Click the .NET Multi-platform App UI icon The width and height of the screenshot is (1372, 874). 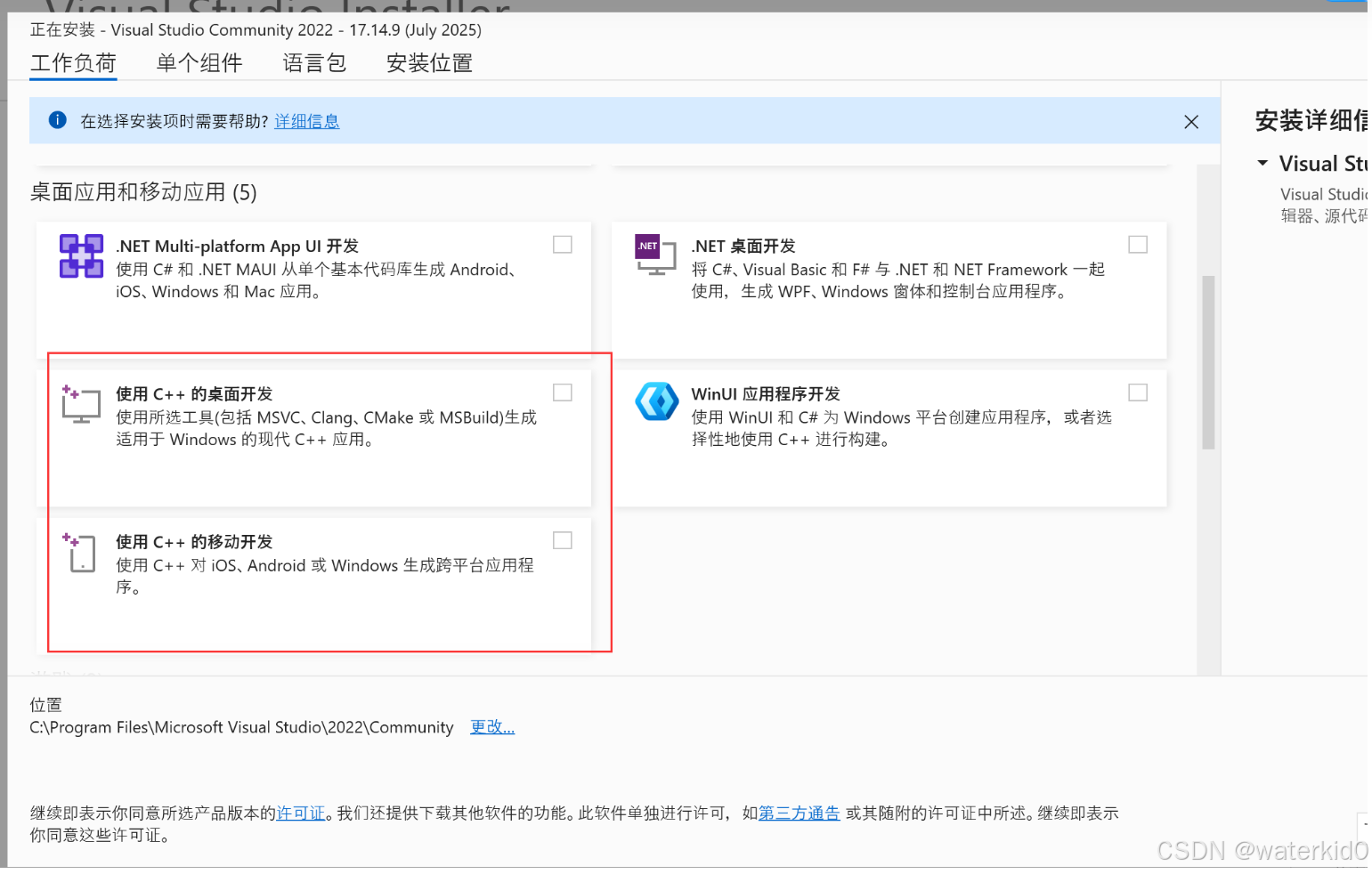coord(81,256)
